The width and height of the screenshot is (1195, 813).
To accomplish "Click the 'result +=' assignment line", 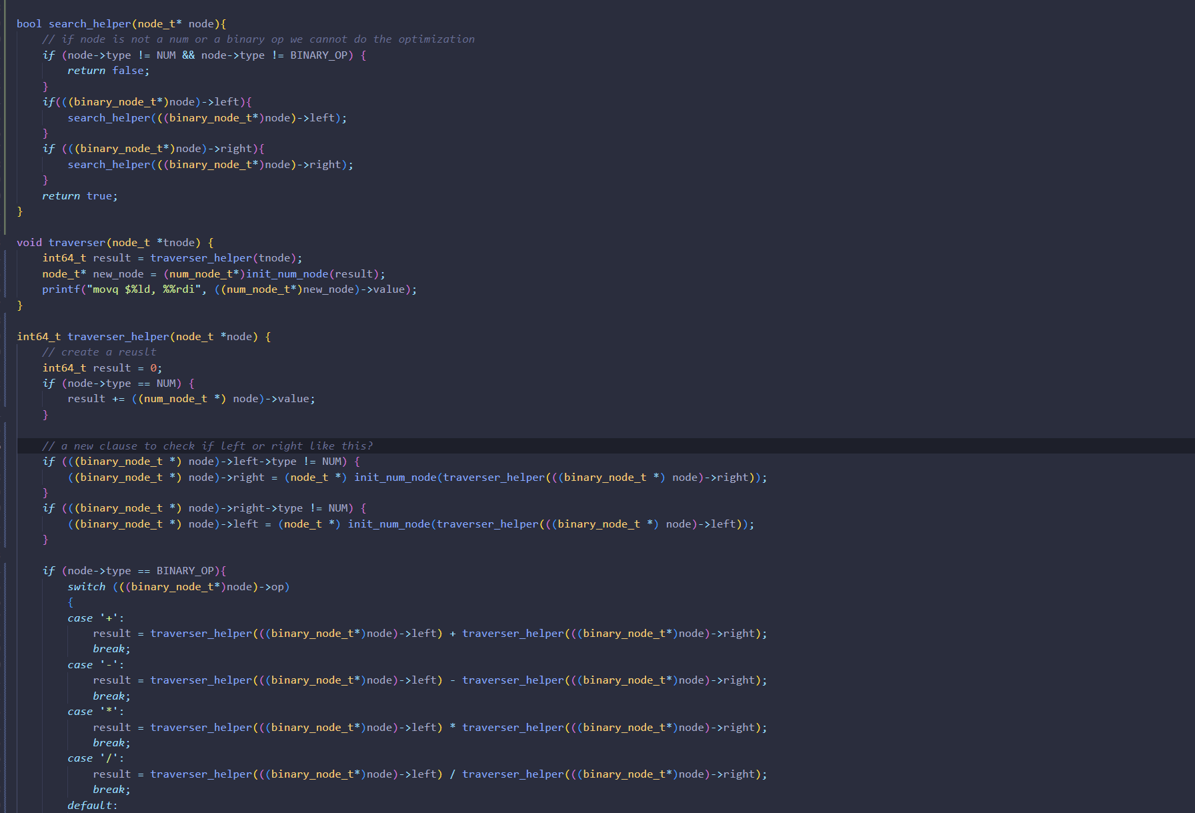I will point(190,399).
